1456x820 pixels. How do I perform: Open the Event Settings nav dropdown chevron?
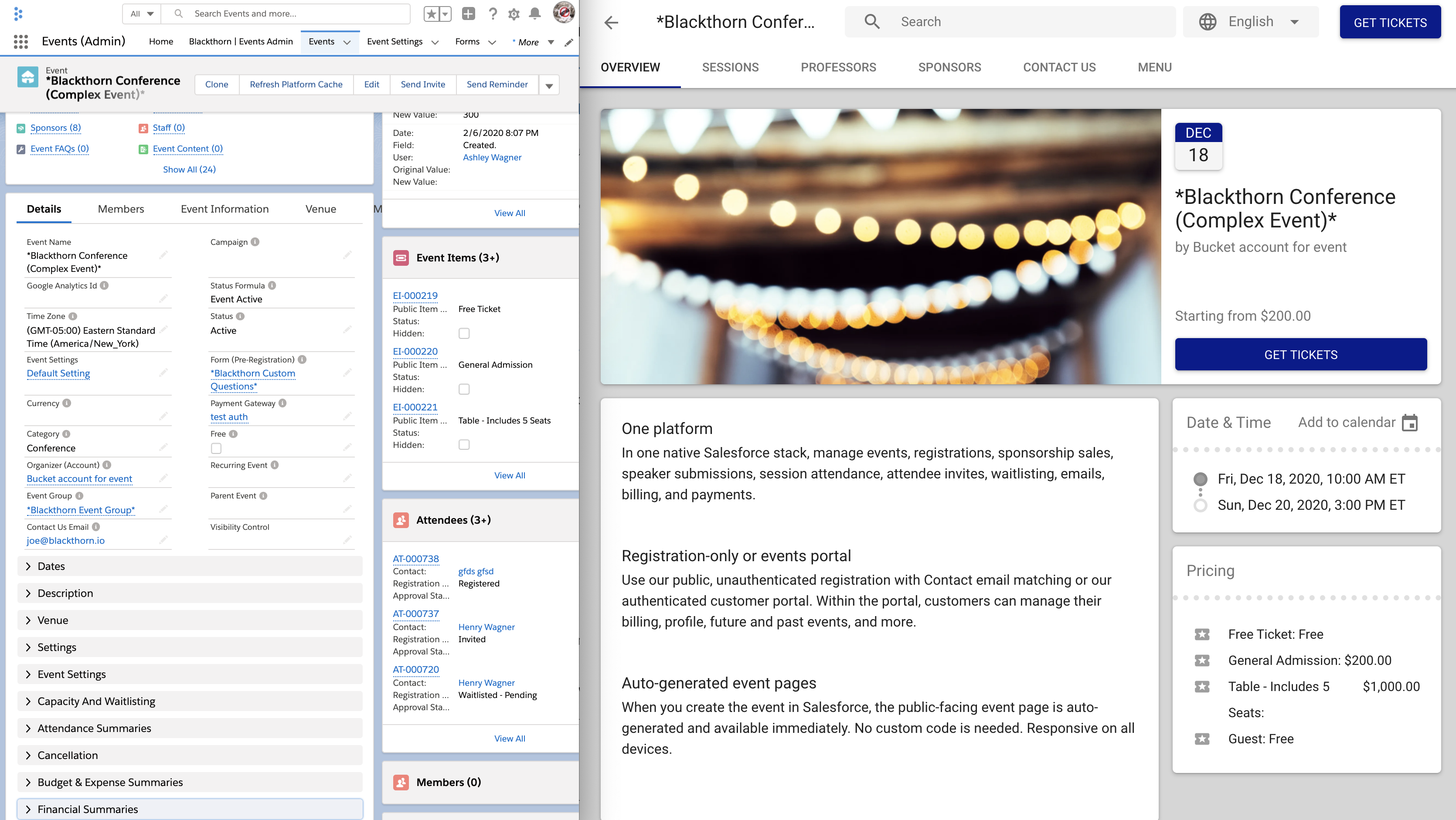(435, 42)
